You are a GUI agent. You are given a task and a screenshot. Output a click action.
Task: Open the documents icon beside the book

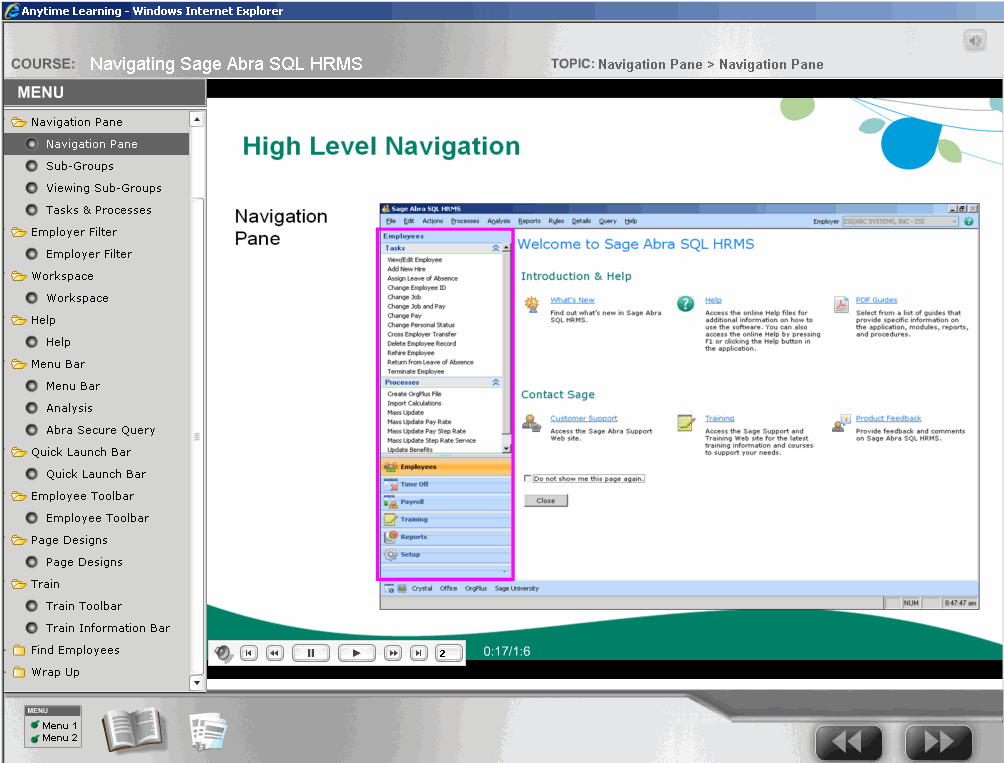(x=209, y=731)
